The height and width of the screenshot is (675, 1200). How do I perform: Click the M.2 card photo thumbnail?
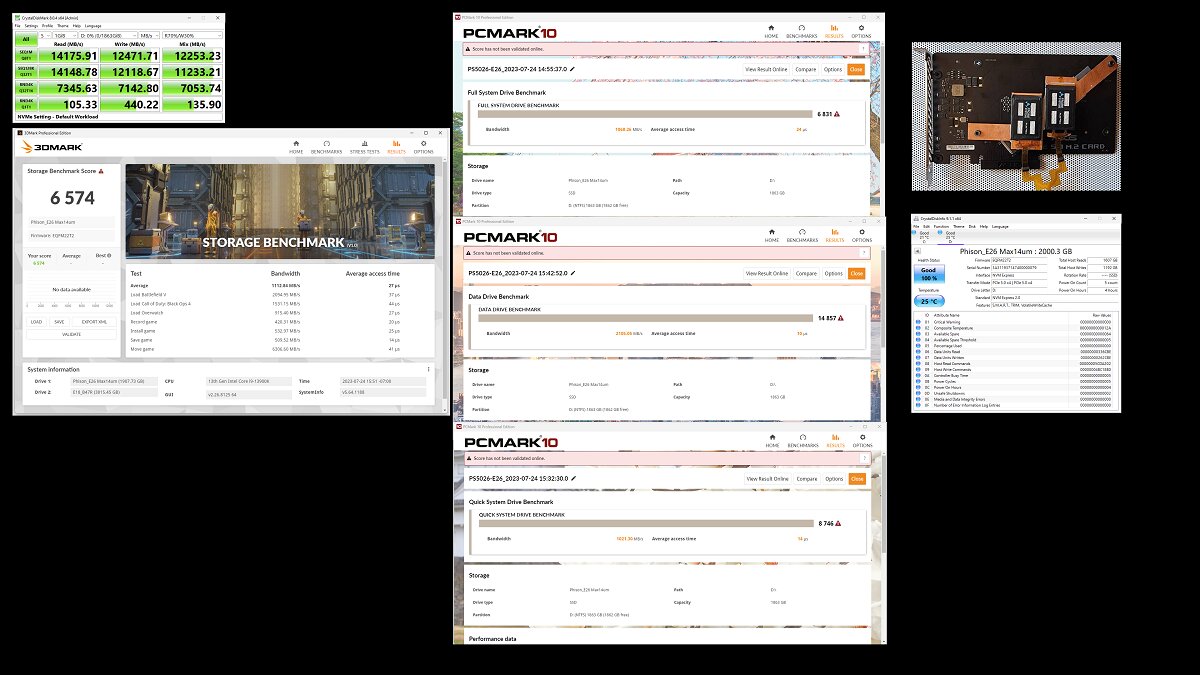tap(1016, 117)
